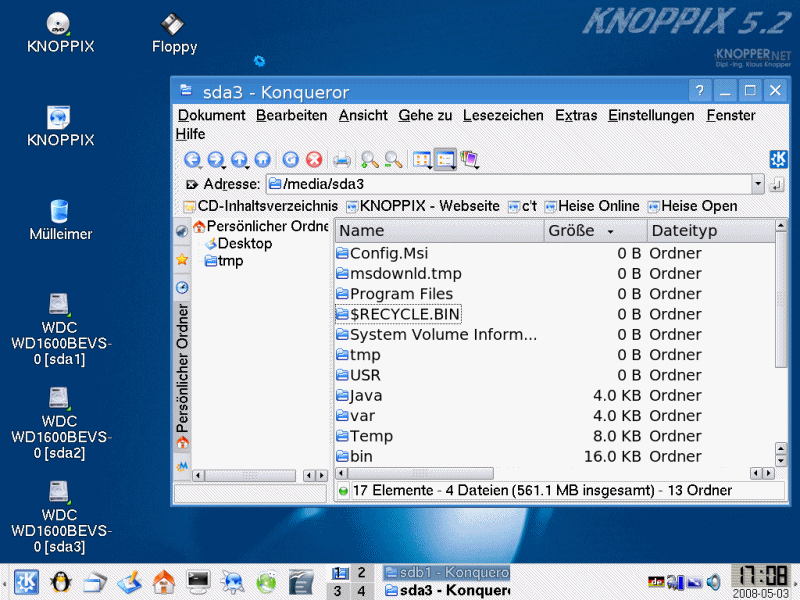Launch the terminal from the panel

pos(198,581)
